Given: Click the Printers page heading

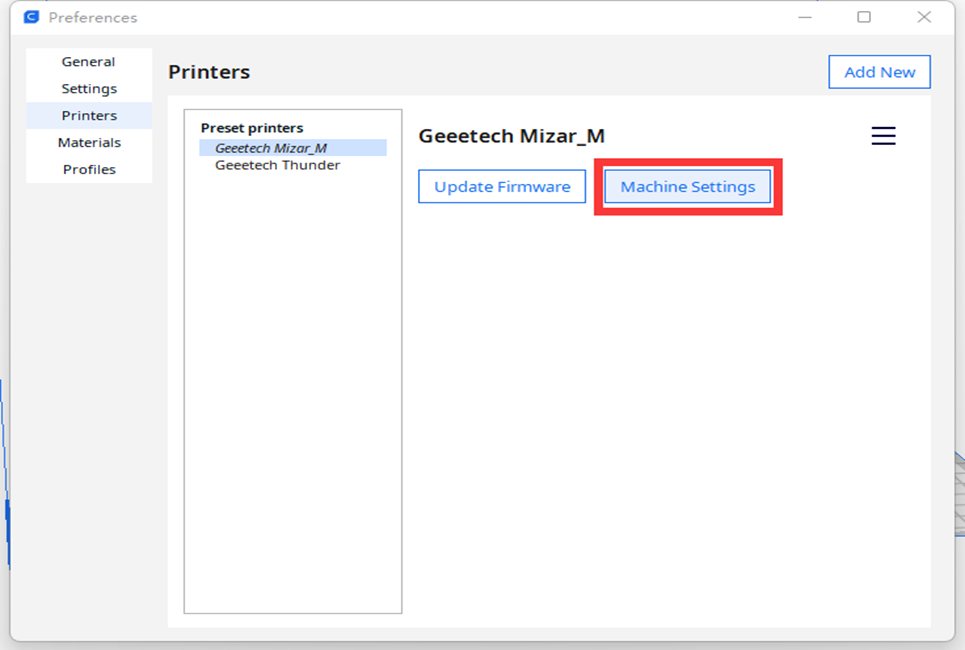Looking at the screenshot, I should point(209,72).
